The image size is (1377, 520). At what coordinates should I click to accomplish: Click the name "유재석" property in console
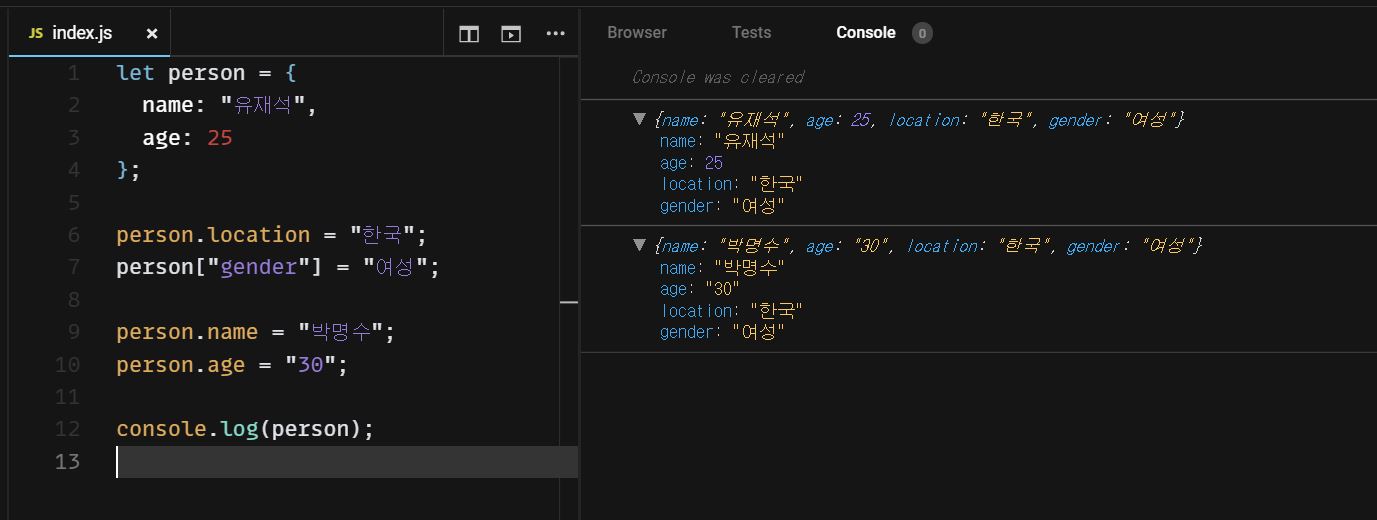pyautogui.click(x=723, y=141)
